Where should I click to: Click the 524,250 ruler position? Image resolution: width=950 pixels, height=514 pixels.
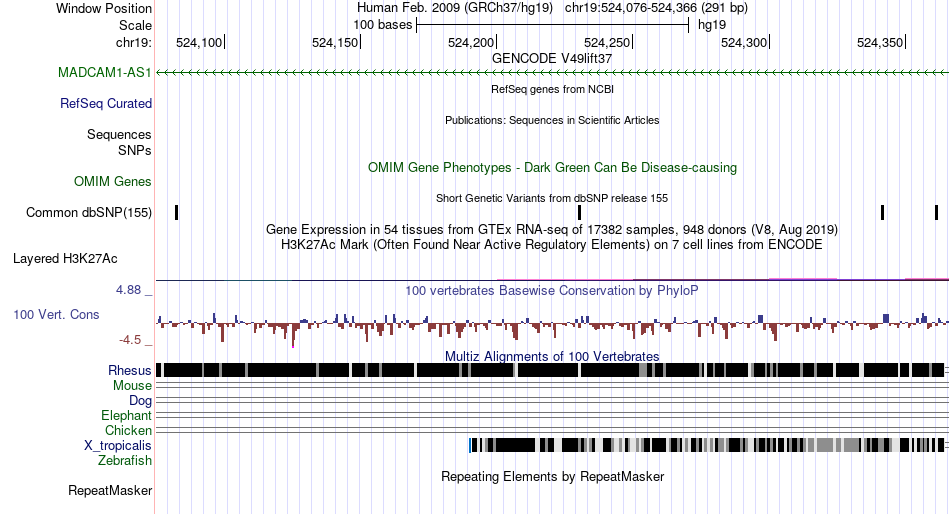click(x=607, y=42)
